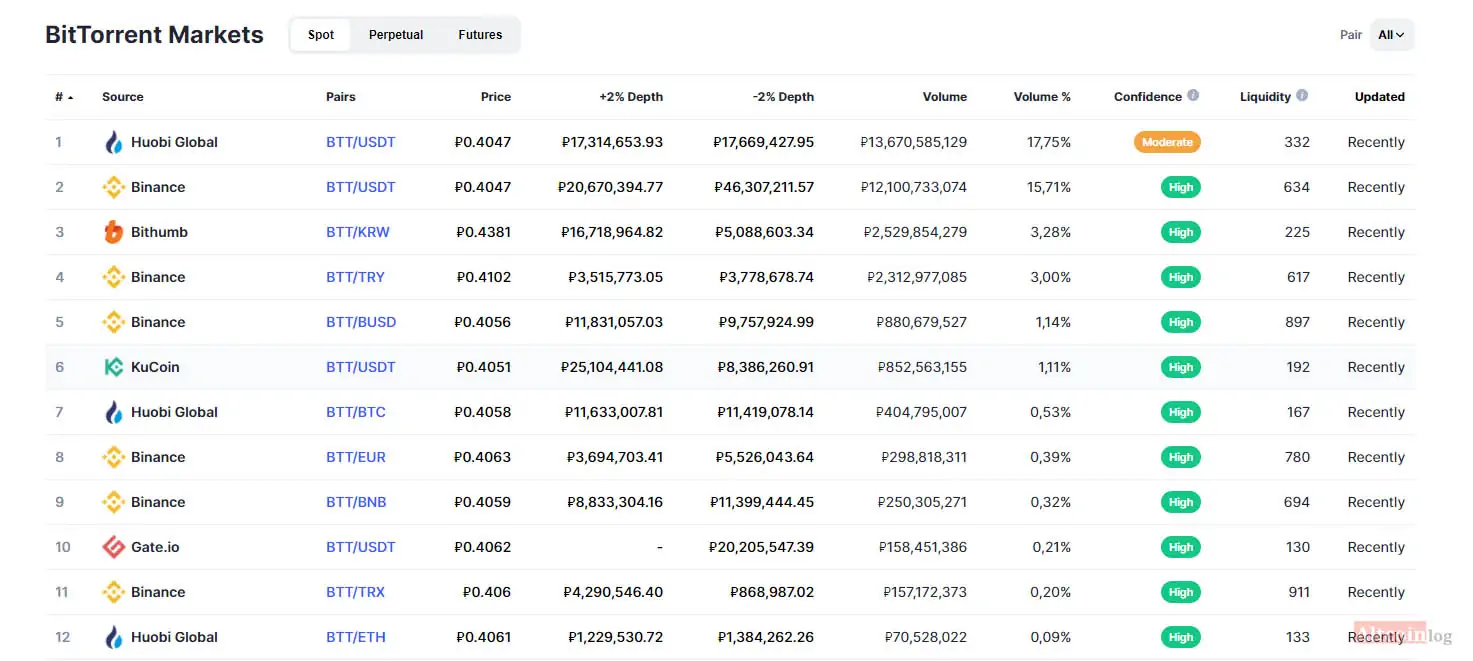The image size is (1473, 661).
Task: Click the KuCoin logo icon
Action: (x=114, y=367)
